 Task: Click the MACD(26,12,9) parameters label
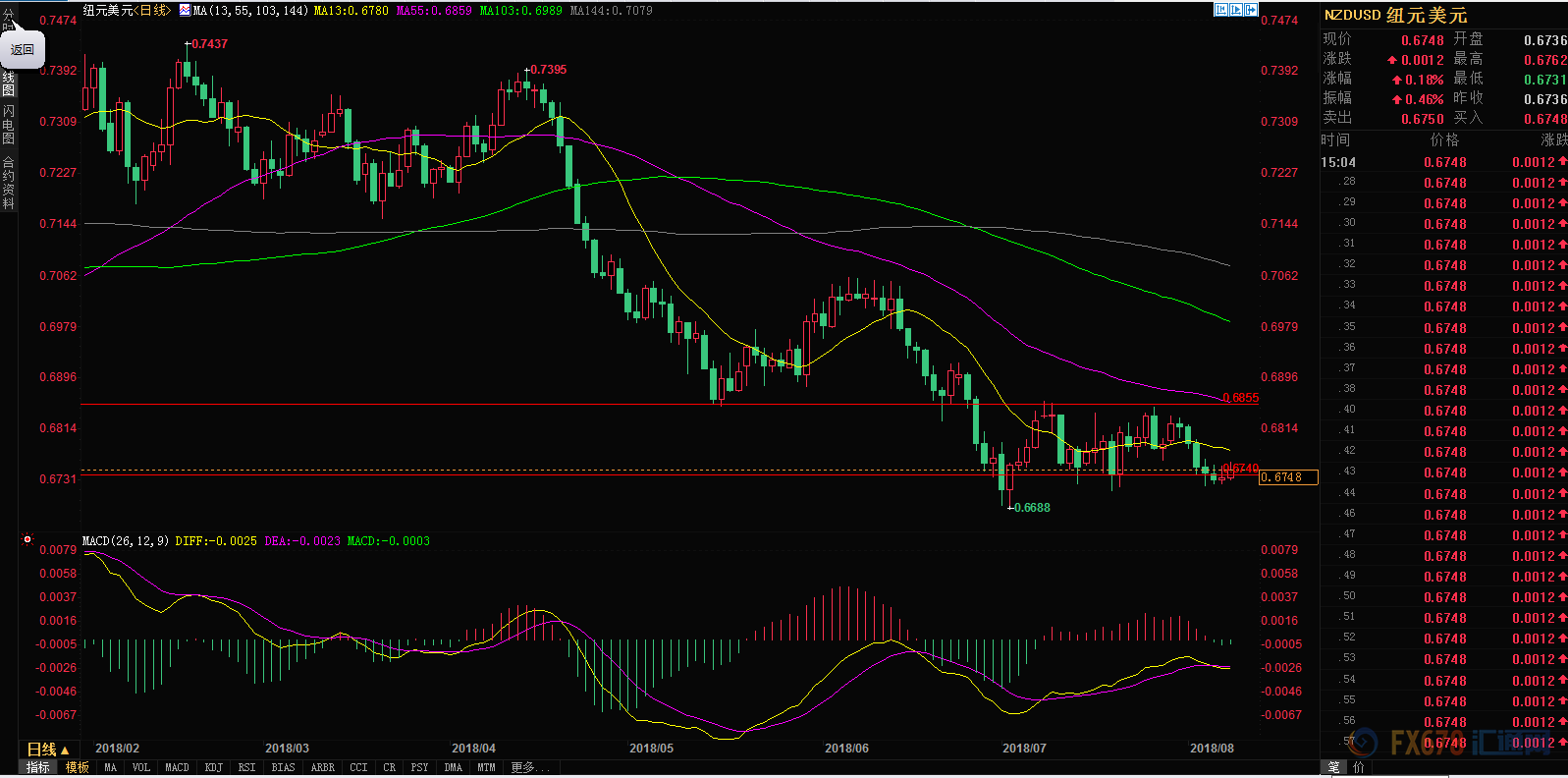pyautogui.click(x=126, y=541)
